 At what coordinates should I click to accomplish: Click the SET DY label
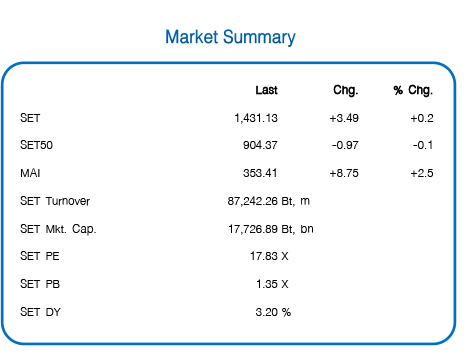40,312
